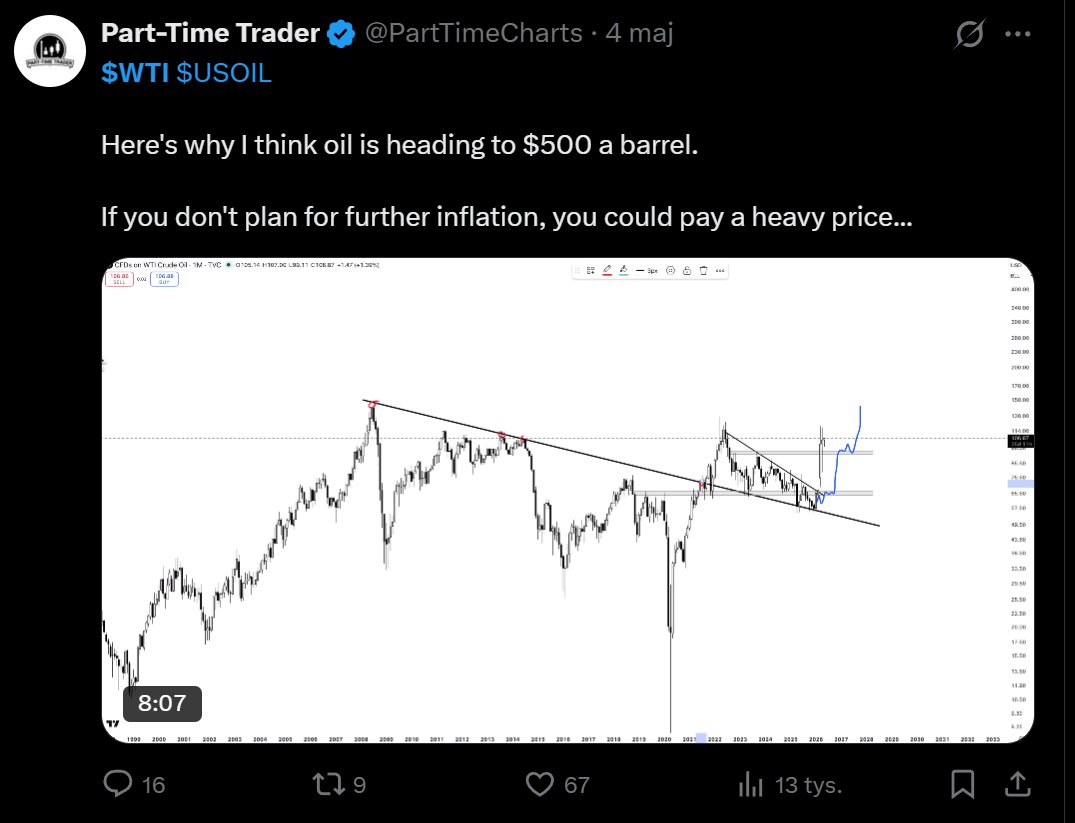The width and height of the screenshot is (1075, 823).
Task: Click the Part-Time Trader display name
Action: tap(210, 33)
